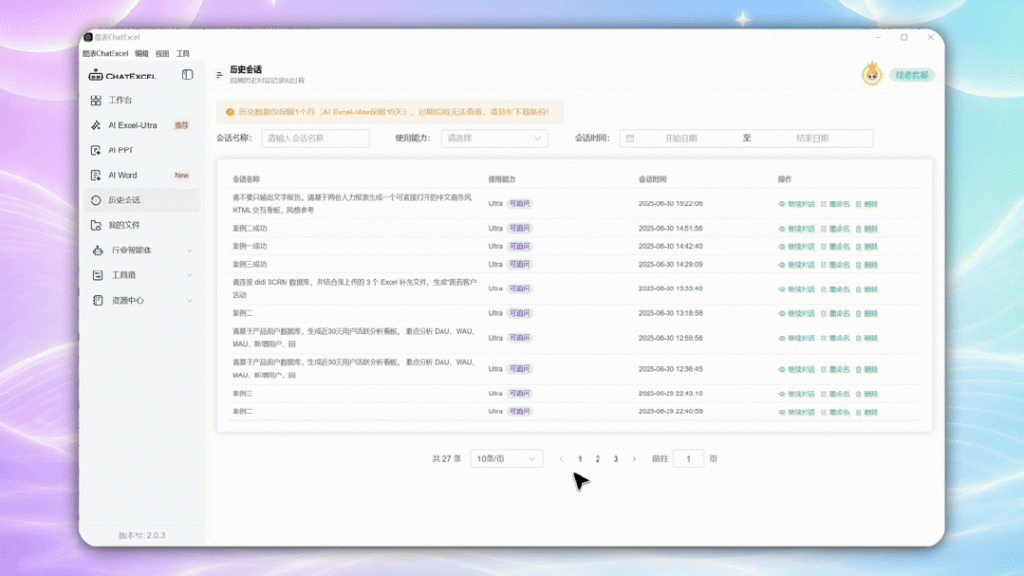Click timestamp 2025-06-30 15:22:06
The height and width of the screenshot is (576, 1024).
tap(671, 204)
